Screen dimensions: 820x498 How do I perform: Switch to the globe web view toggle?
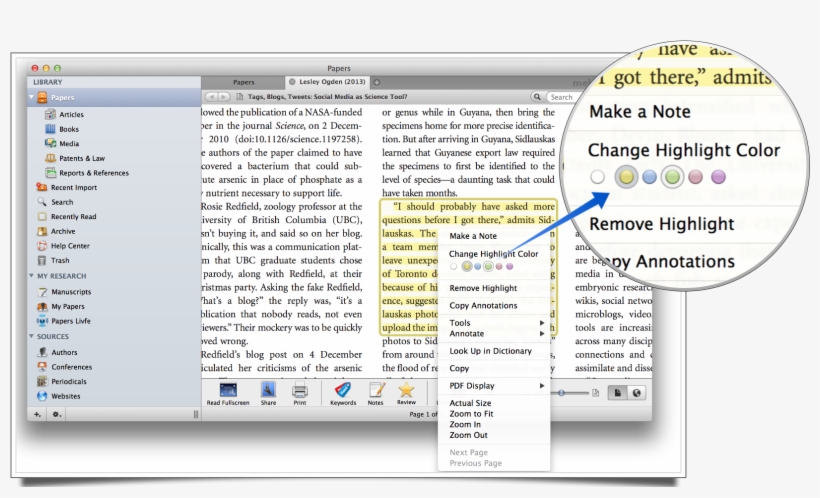(x=636, y=393)
